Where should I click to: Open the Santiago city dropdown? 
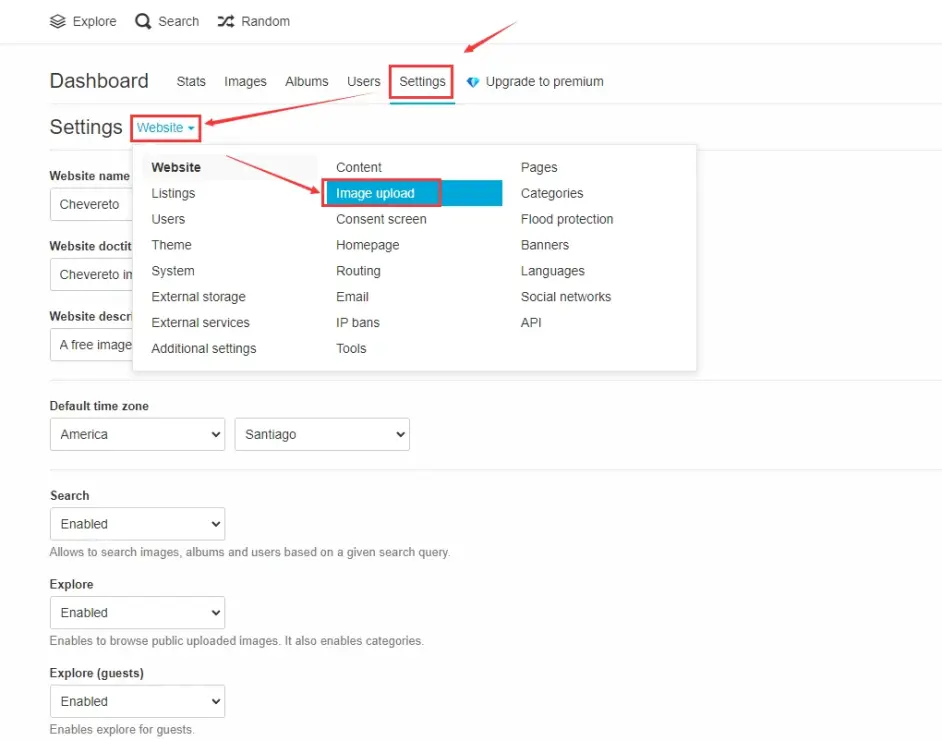tap(322, 435)
